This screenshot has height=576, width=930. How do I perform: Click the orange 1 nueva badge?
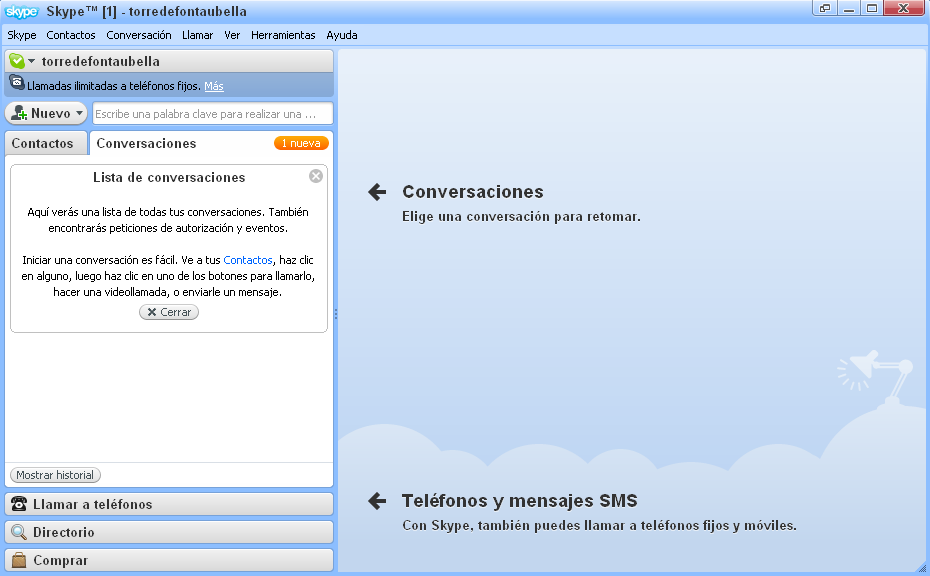(301, 143)
